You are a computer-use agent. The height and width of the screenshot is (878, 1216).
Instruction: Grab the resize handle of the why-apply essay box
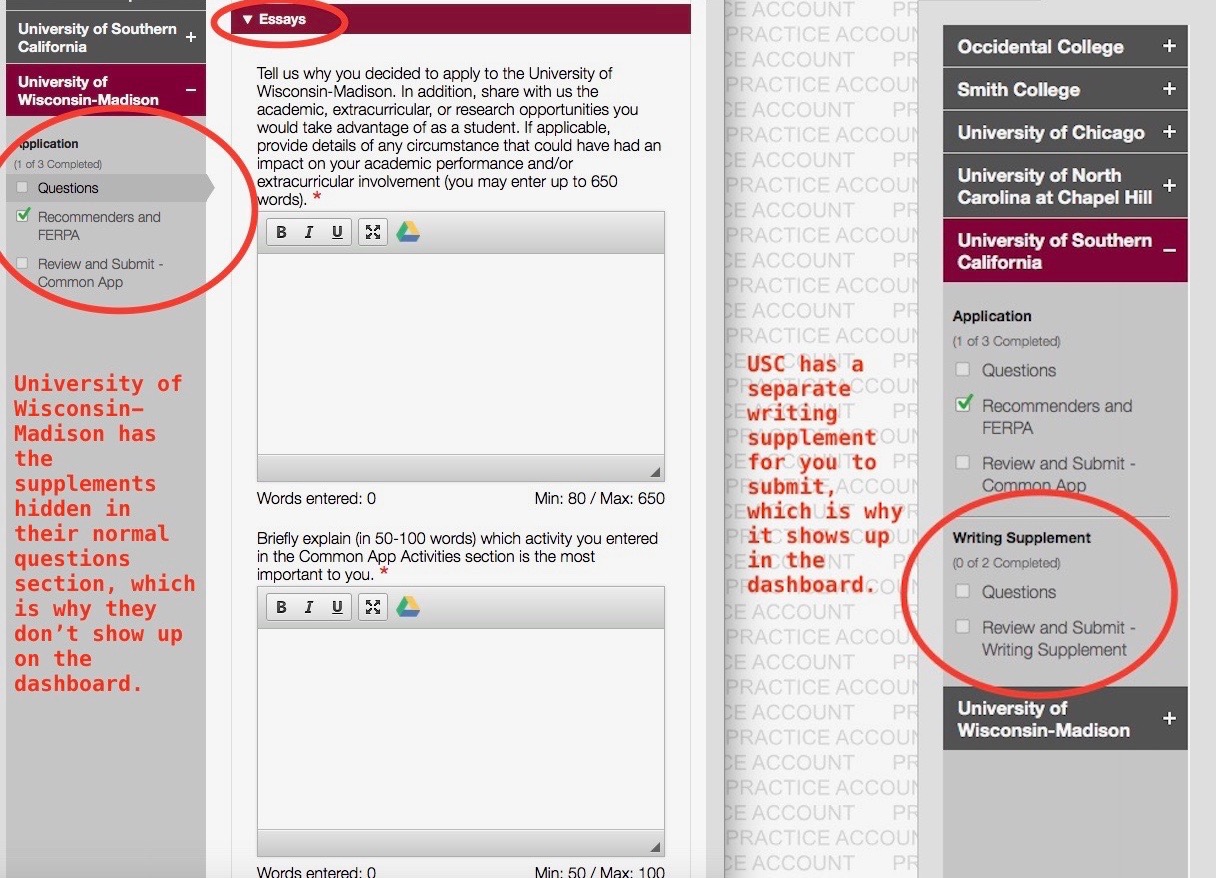coord(655,471)
